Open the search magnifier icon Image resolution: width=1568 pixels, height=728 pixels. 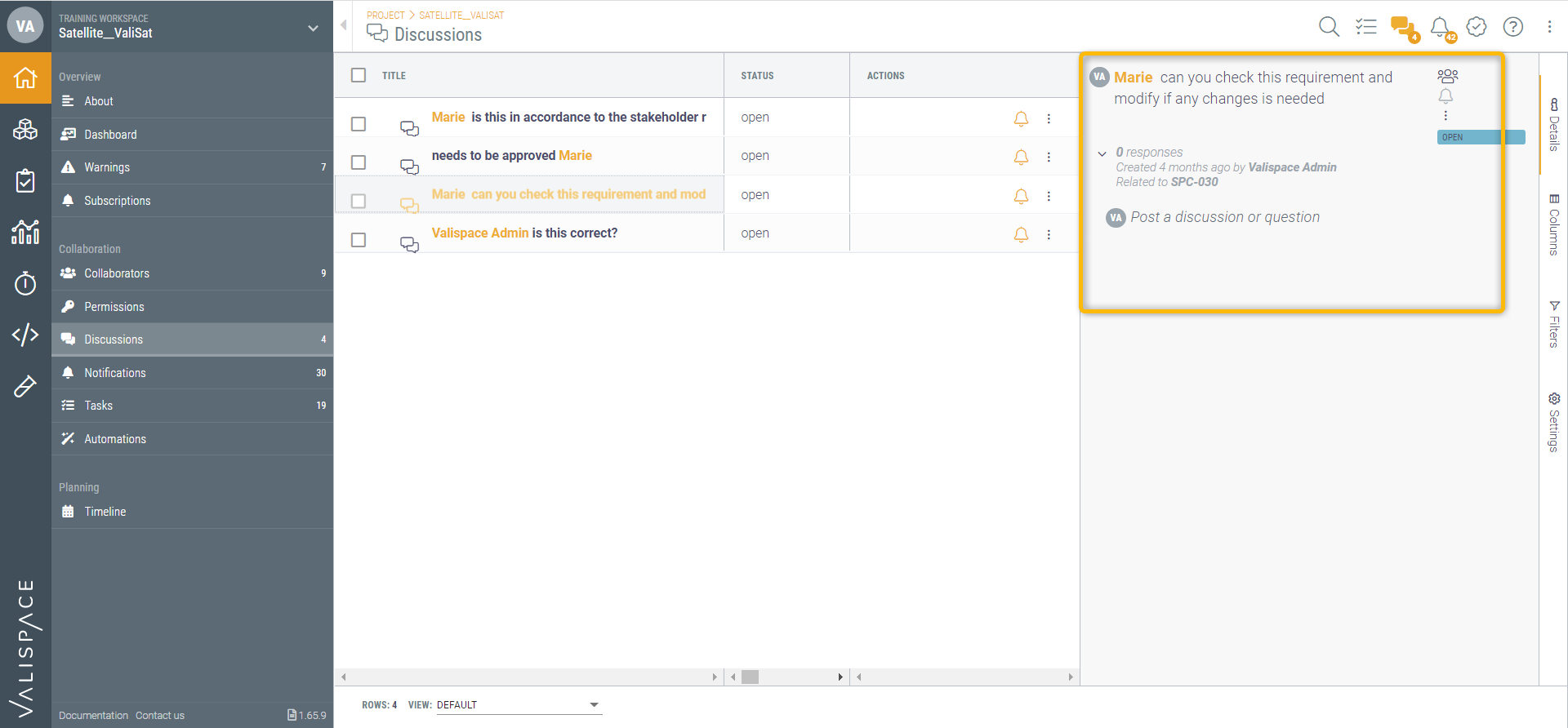(1329, 27)
